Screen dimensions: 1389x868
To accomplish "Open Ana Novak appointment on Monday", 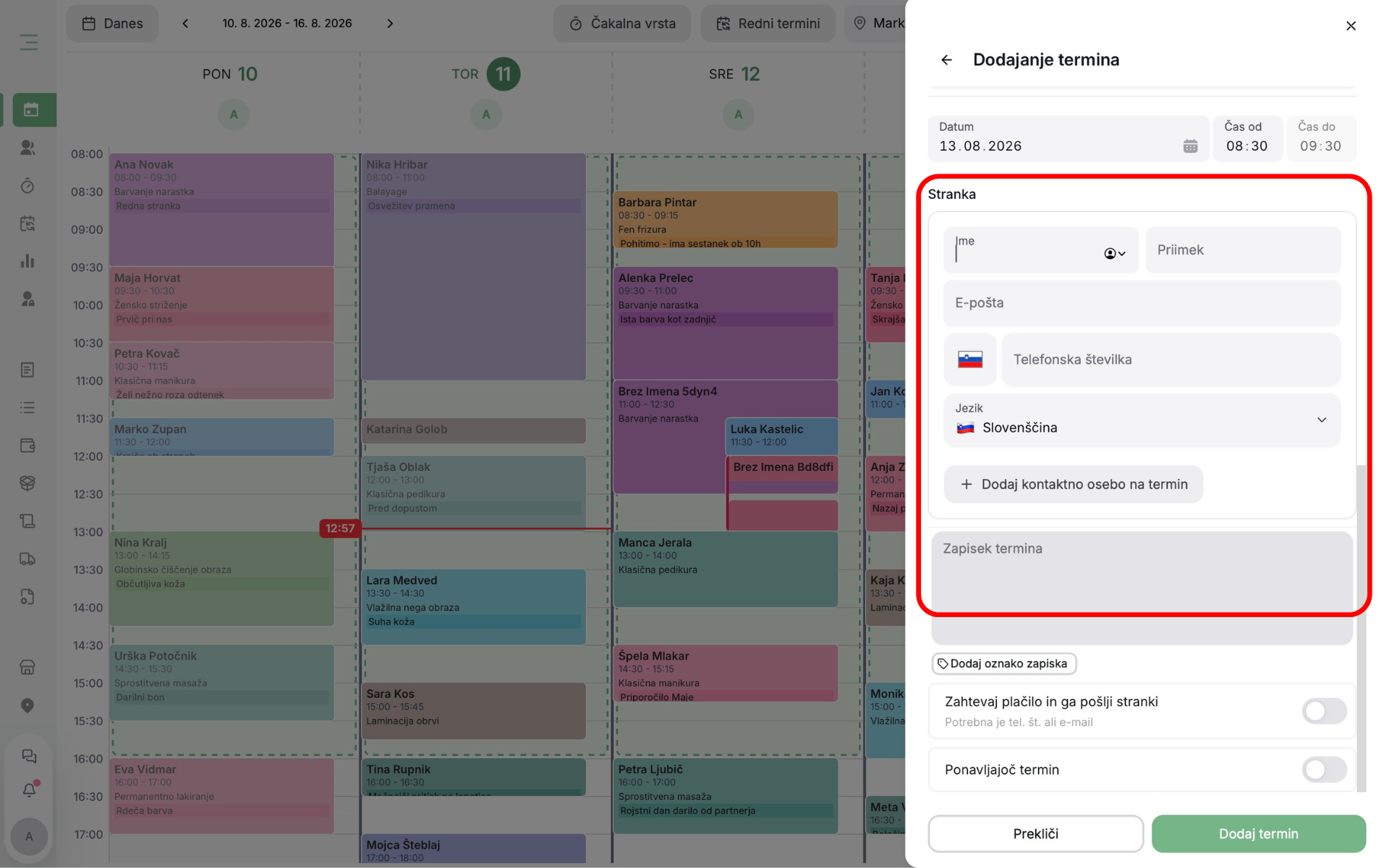I will point(221,209).
